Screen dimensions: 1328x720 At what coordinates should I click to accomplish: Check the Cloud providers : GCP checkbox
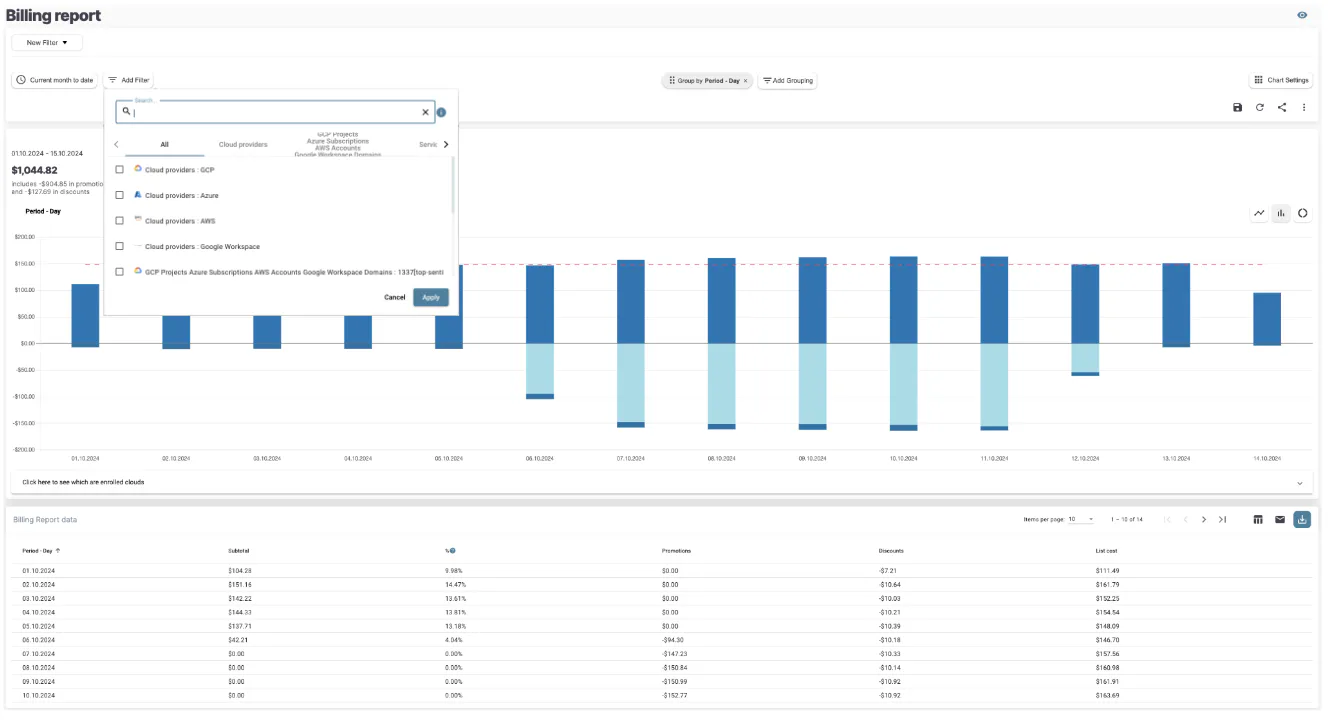[120, 170]
